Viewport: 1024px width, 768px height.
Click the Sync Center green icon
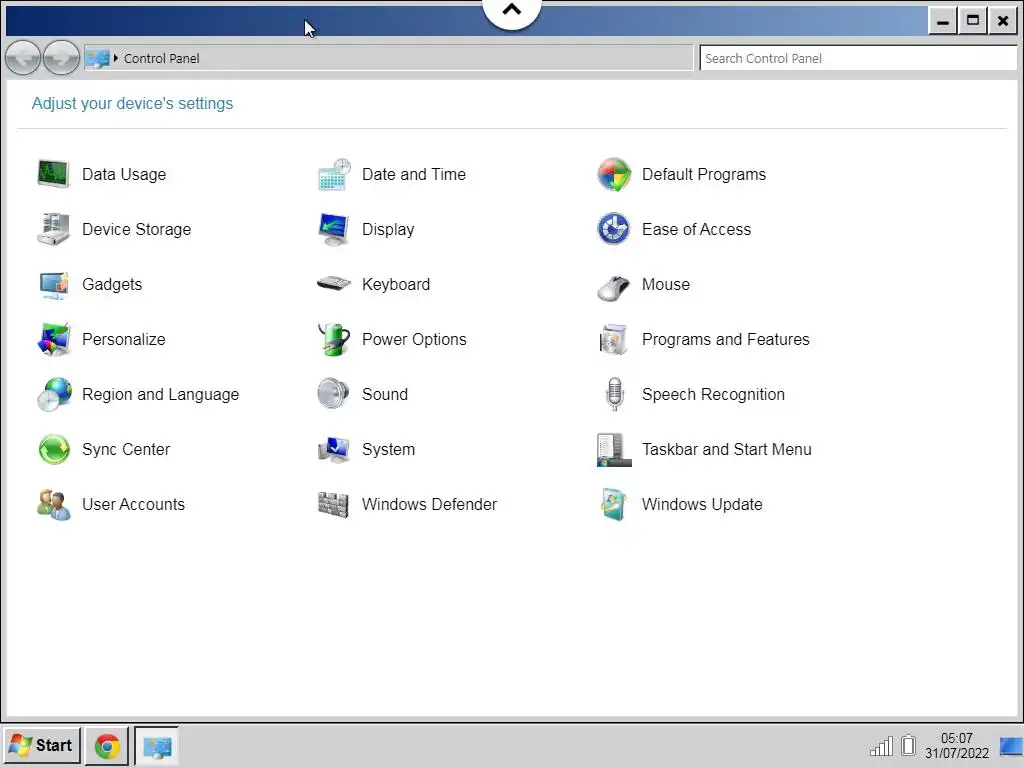tap(54, 449)
